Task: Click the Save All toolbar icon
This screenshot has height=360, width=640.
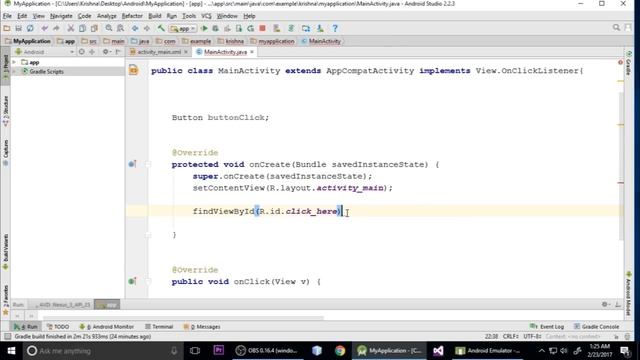Action: (18, 28)
